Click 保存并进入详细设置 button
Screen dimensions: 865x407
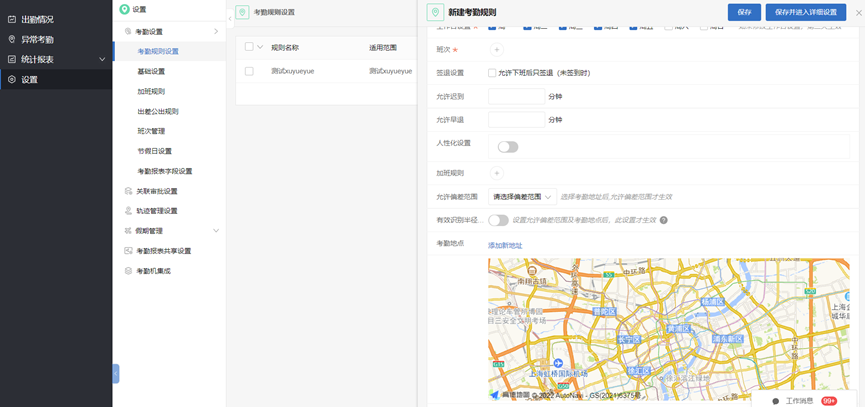[805, 12]
